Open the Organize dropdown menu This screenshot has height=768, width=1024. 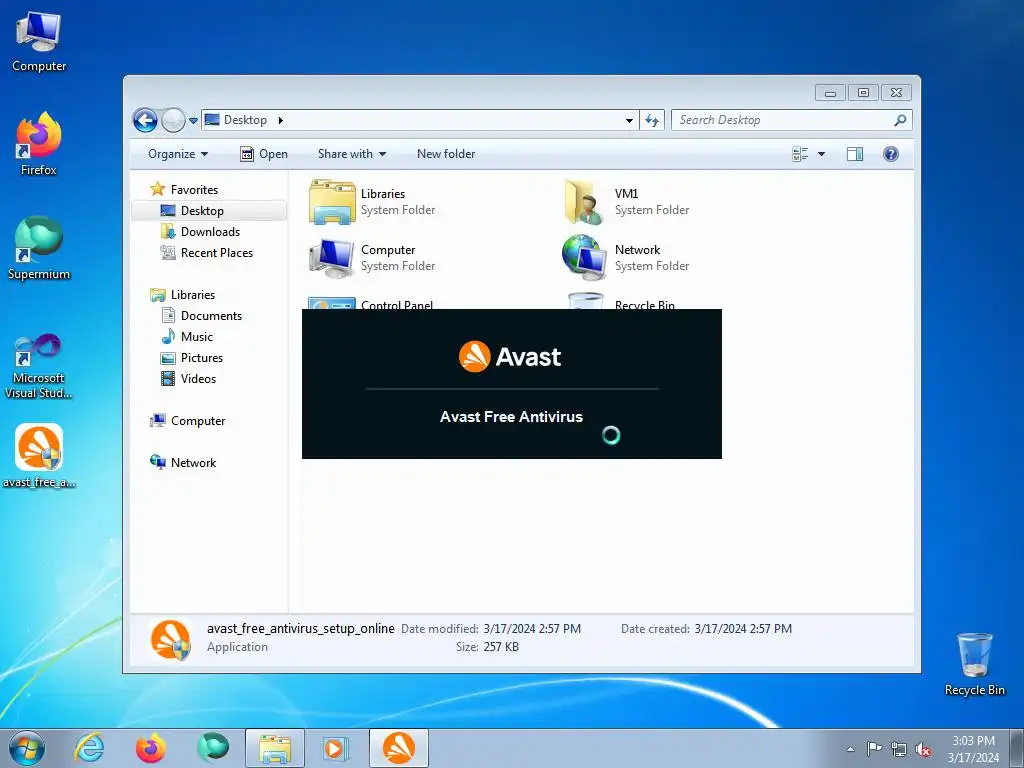pyautogui.click(x=178, y=154)
